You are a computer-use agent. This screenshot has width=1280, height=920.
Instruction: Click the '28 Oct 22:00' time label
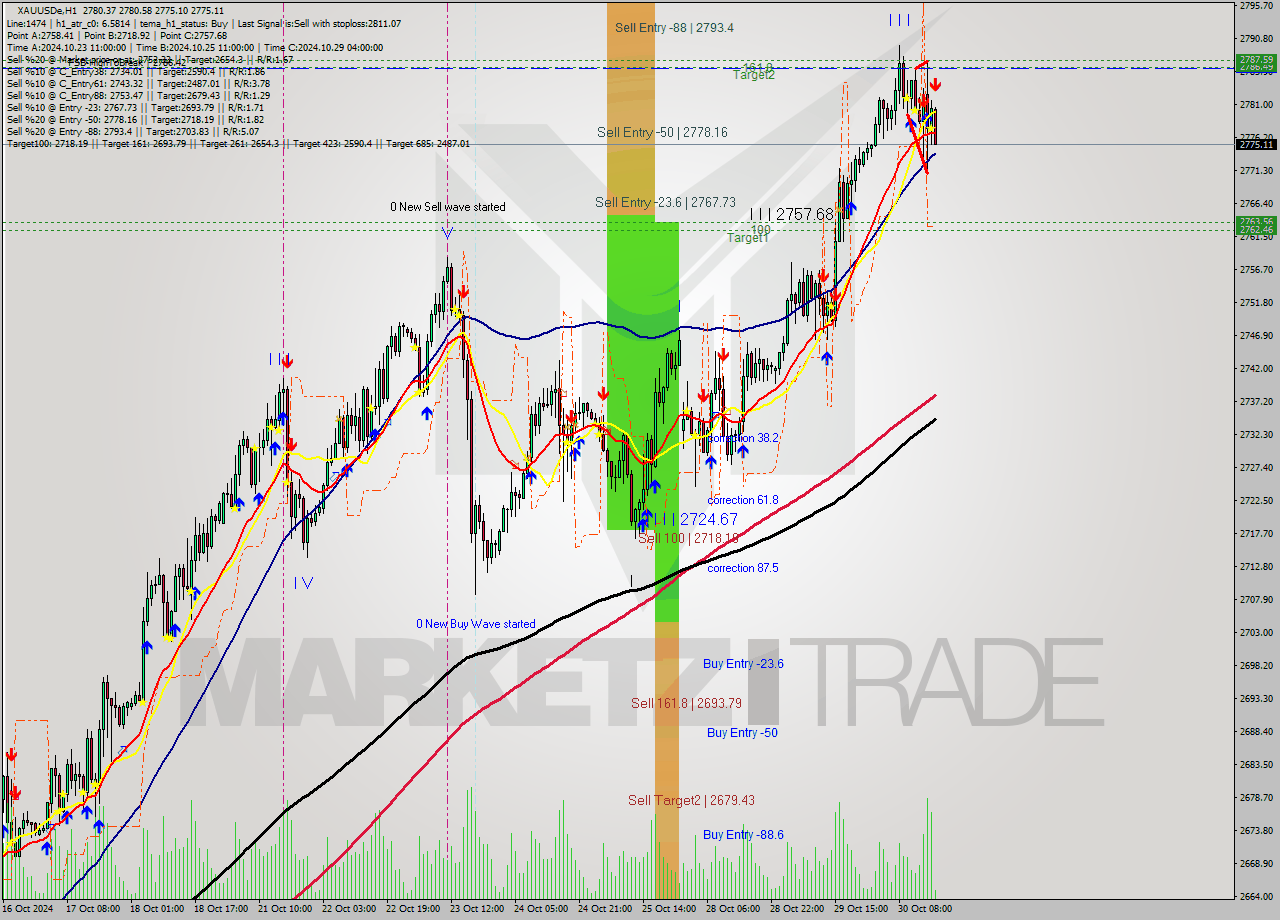tap(796, 909)
